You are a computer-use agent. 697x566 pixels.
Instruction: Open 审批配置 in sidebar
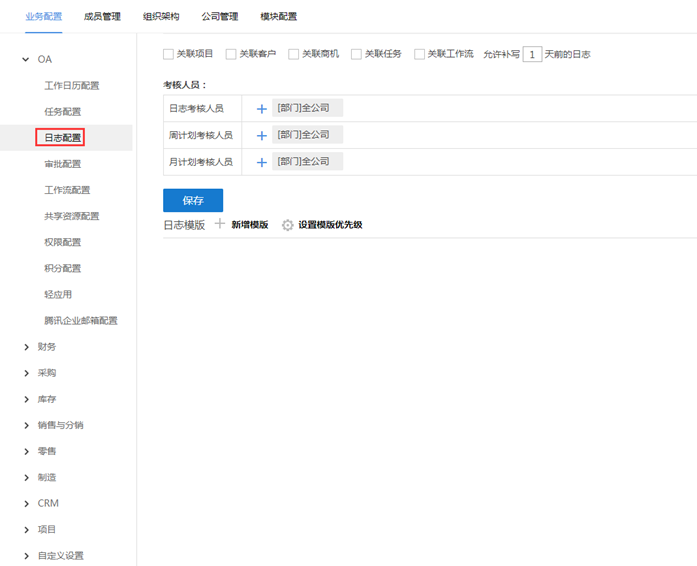pyautogui.click(x=63, y=164)
